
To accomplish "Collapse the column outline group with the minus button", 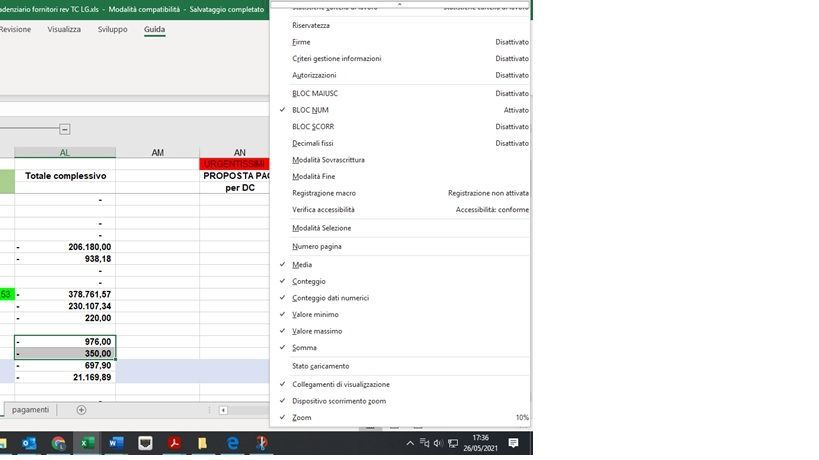I will pos(65,129).
